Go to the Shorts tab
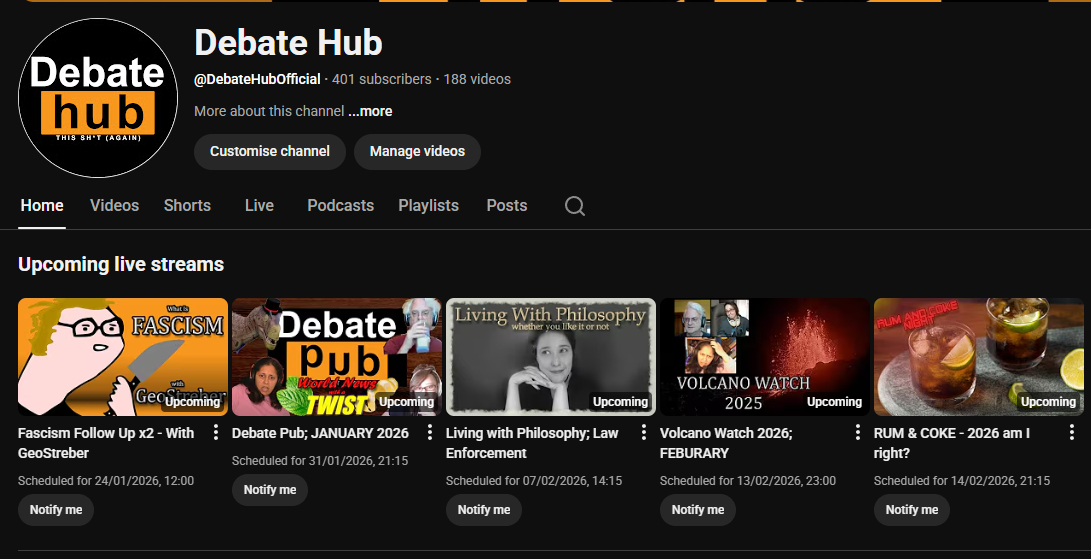 (x=187, y=205)
